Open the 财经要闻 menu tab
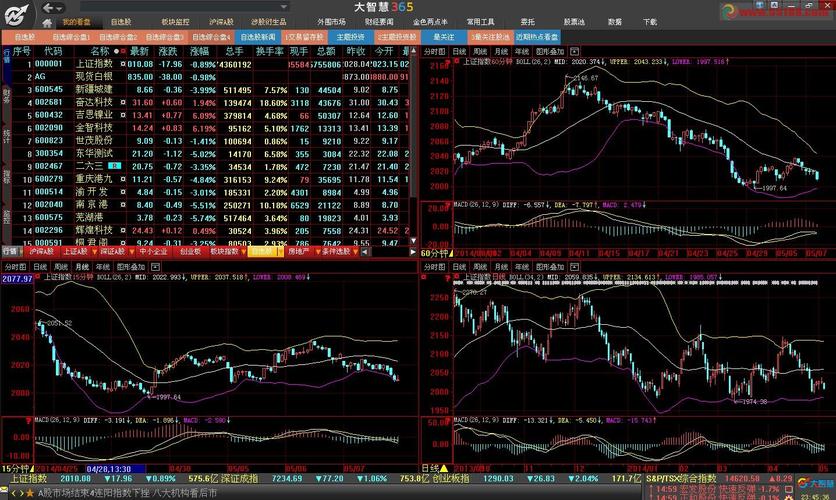The image size is (836, 500). (x=379, y=22)
